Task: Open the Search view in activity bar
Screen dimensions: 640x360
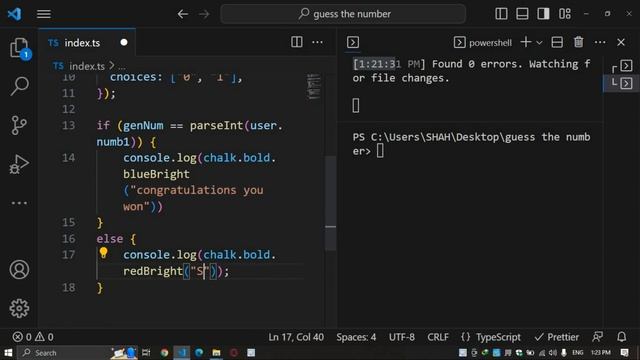Action: click(19, 86)
